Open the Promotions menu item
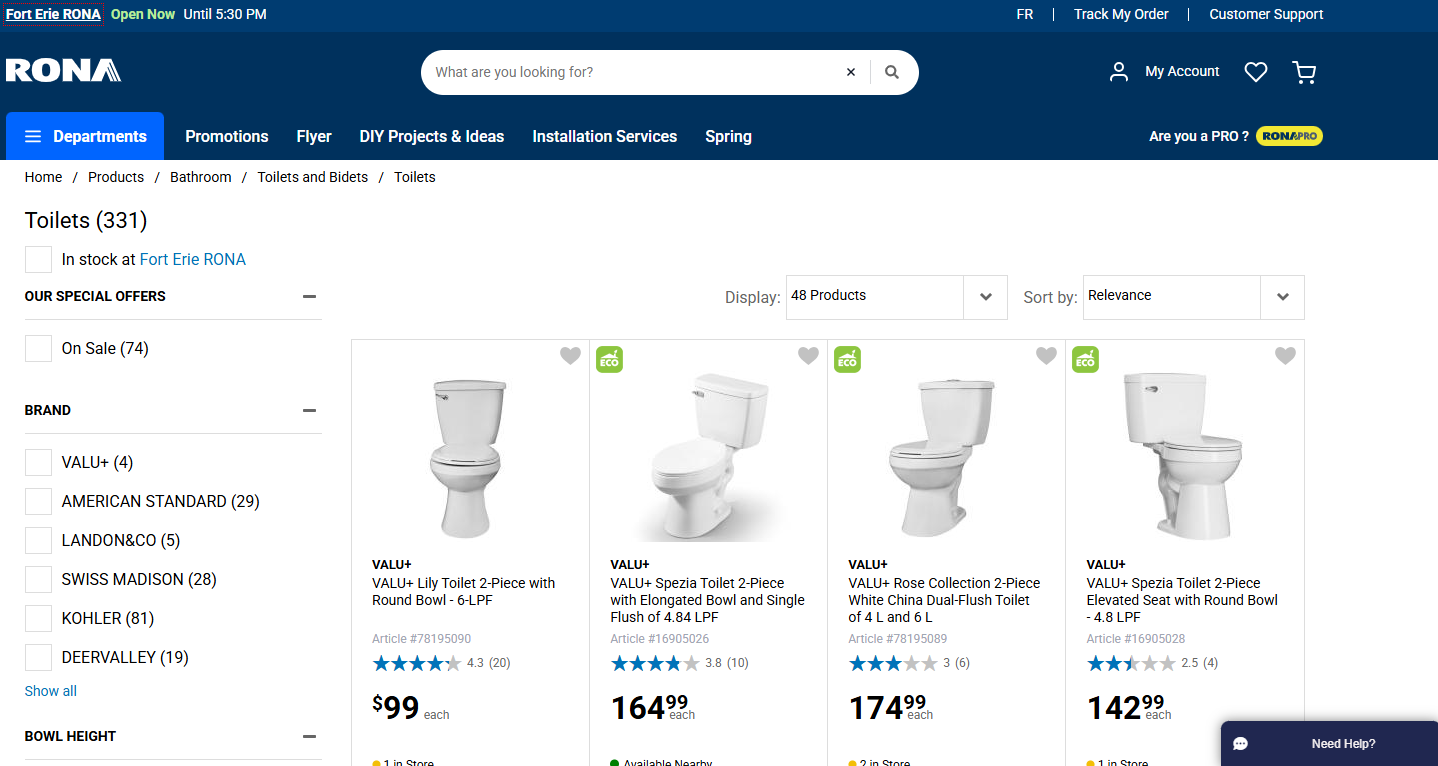 (227, 136)
